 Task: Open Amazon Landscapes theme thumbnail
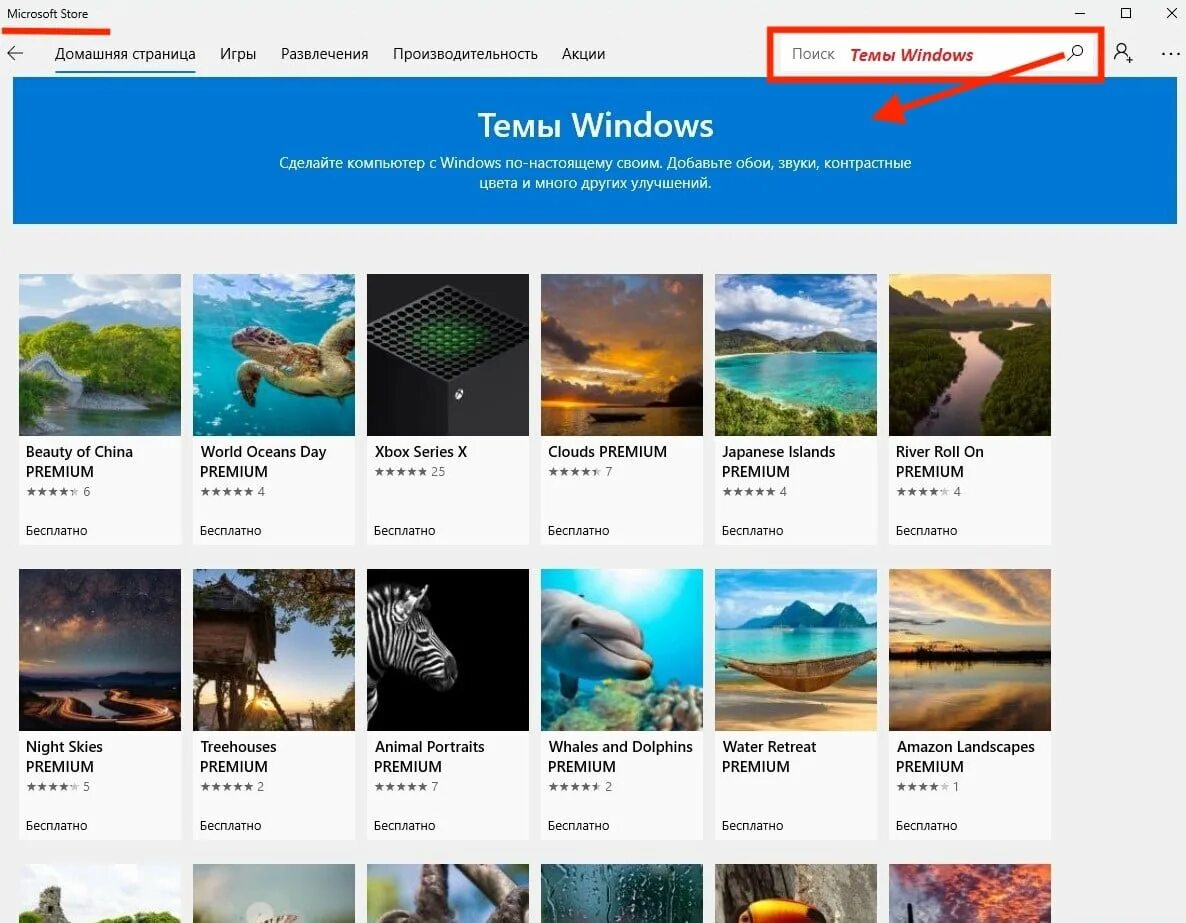(x=970, y=650)
